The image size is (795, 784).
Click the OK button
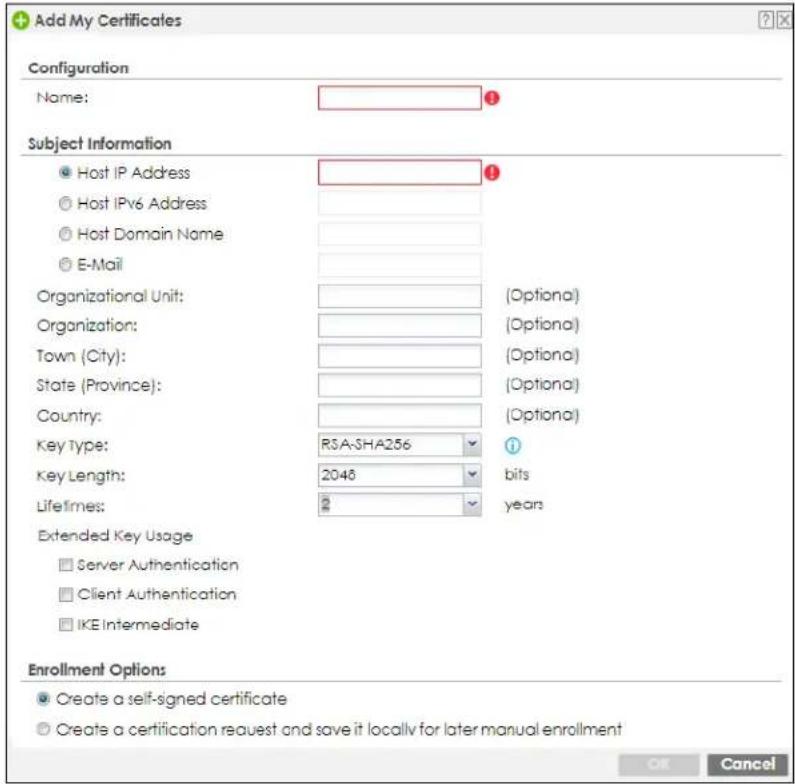[x=659, y=764]
